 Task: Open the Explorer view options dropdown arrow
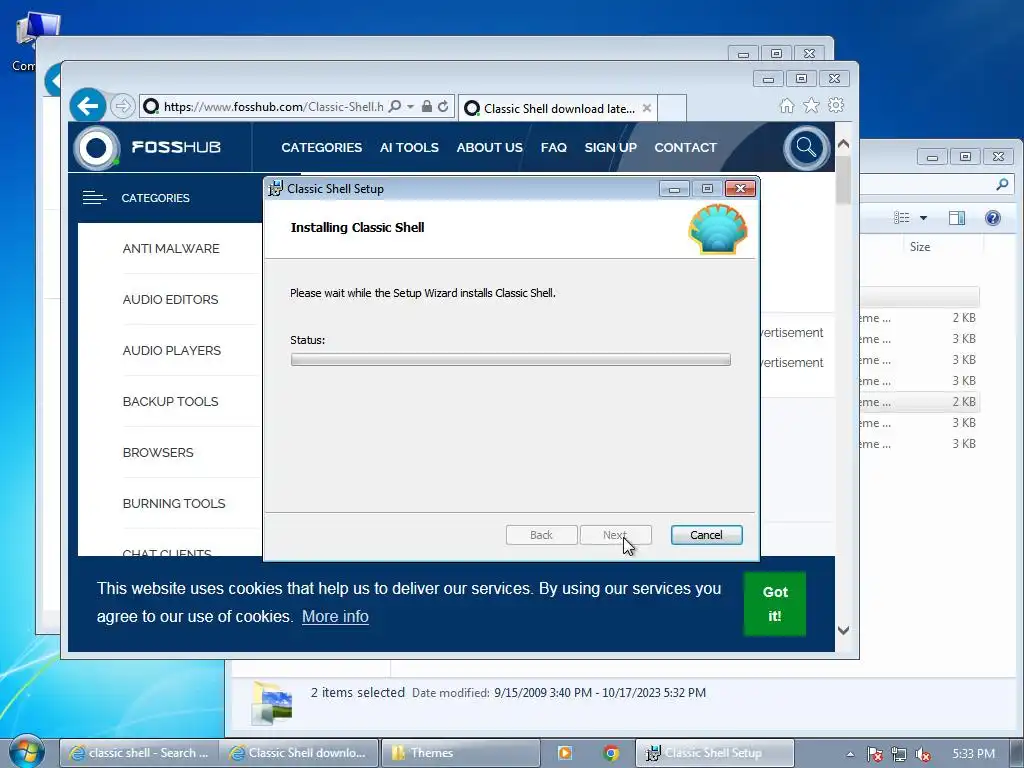pyautogui.click(x=923, y=217)
